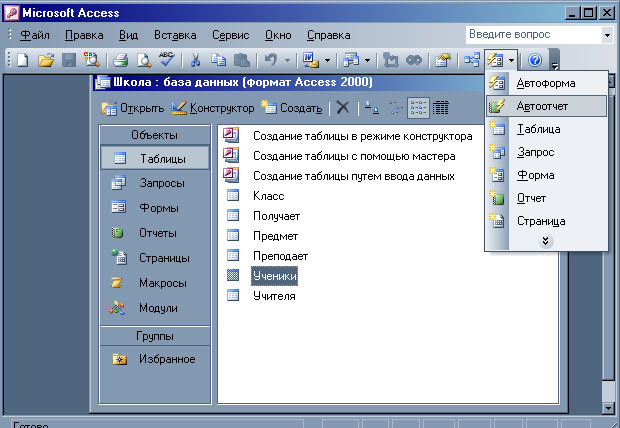Viewport: 620px width, 428px height.
Task: Click the New Object AutoForm icon
Action: (495, 60)
